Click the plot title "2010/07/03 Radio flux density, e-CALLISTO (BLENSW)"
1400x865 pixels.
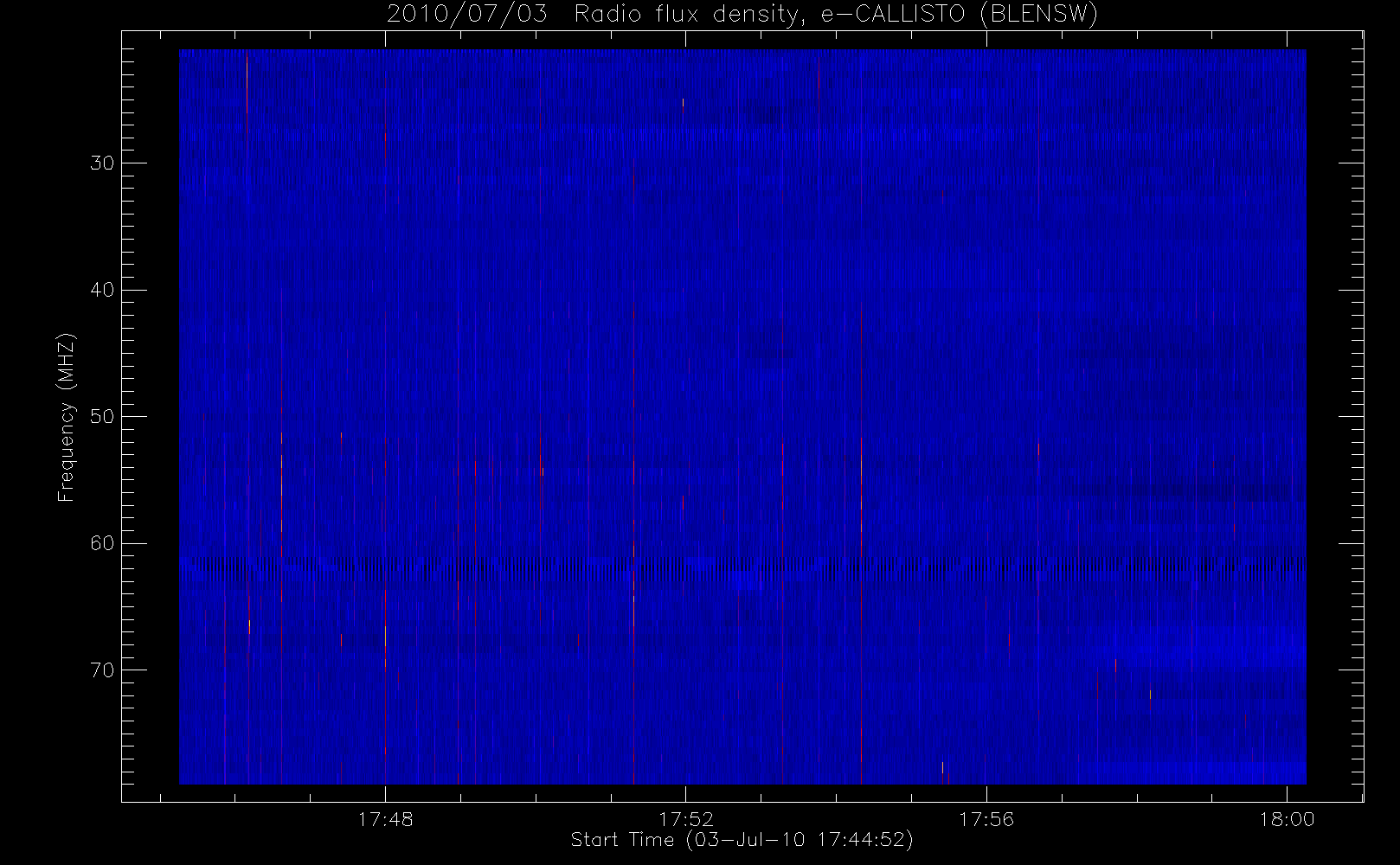tap(742, 15)
